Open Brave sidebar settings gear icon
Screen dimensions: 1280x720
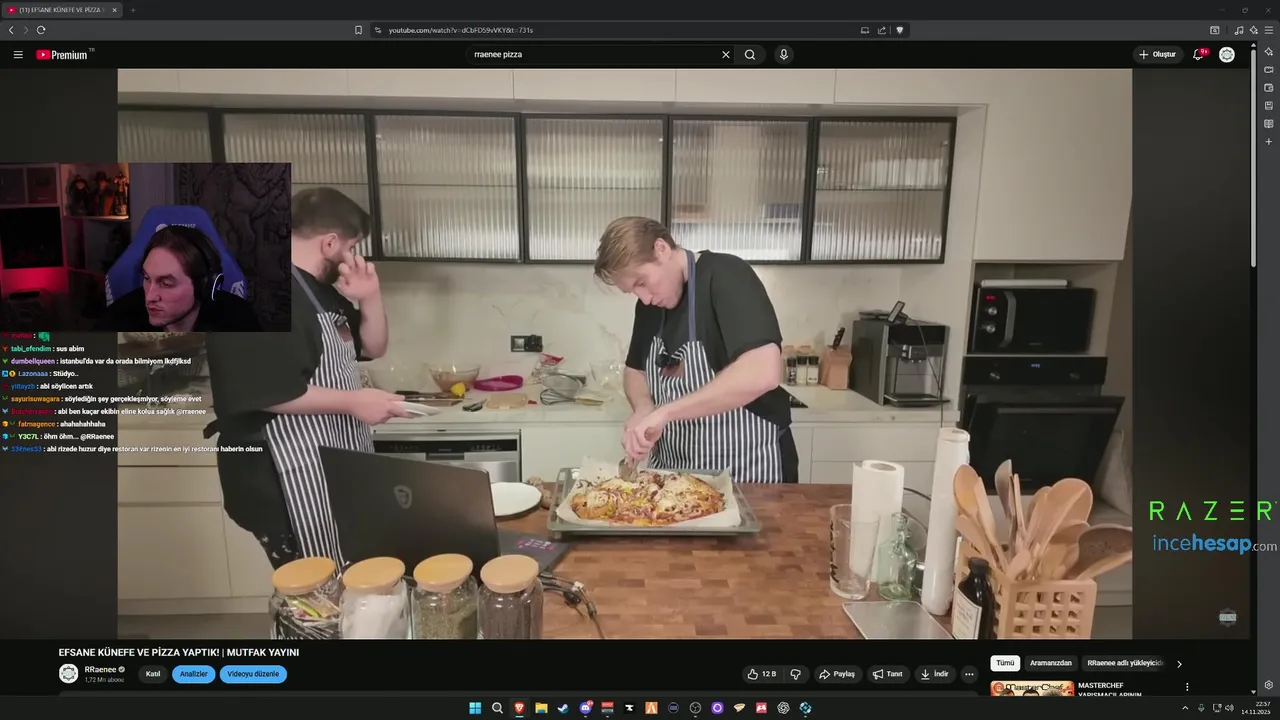[1269, 685]
